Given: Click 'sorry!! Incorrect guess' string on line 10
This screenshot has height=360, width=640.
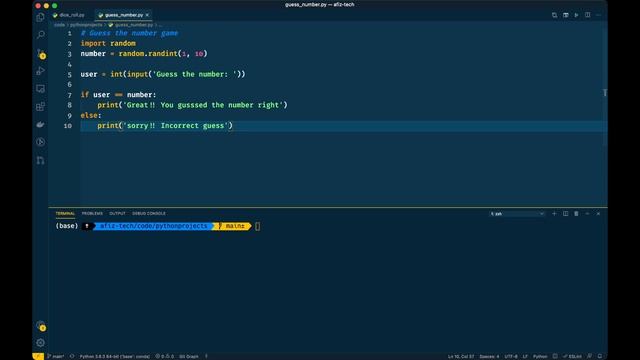Looking at the screenshot, I should (x=176, y=126).
